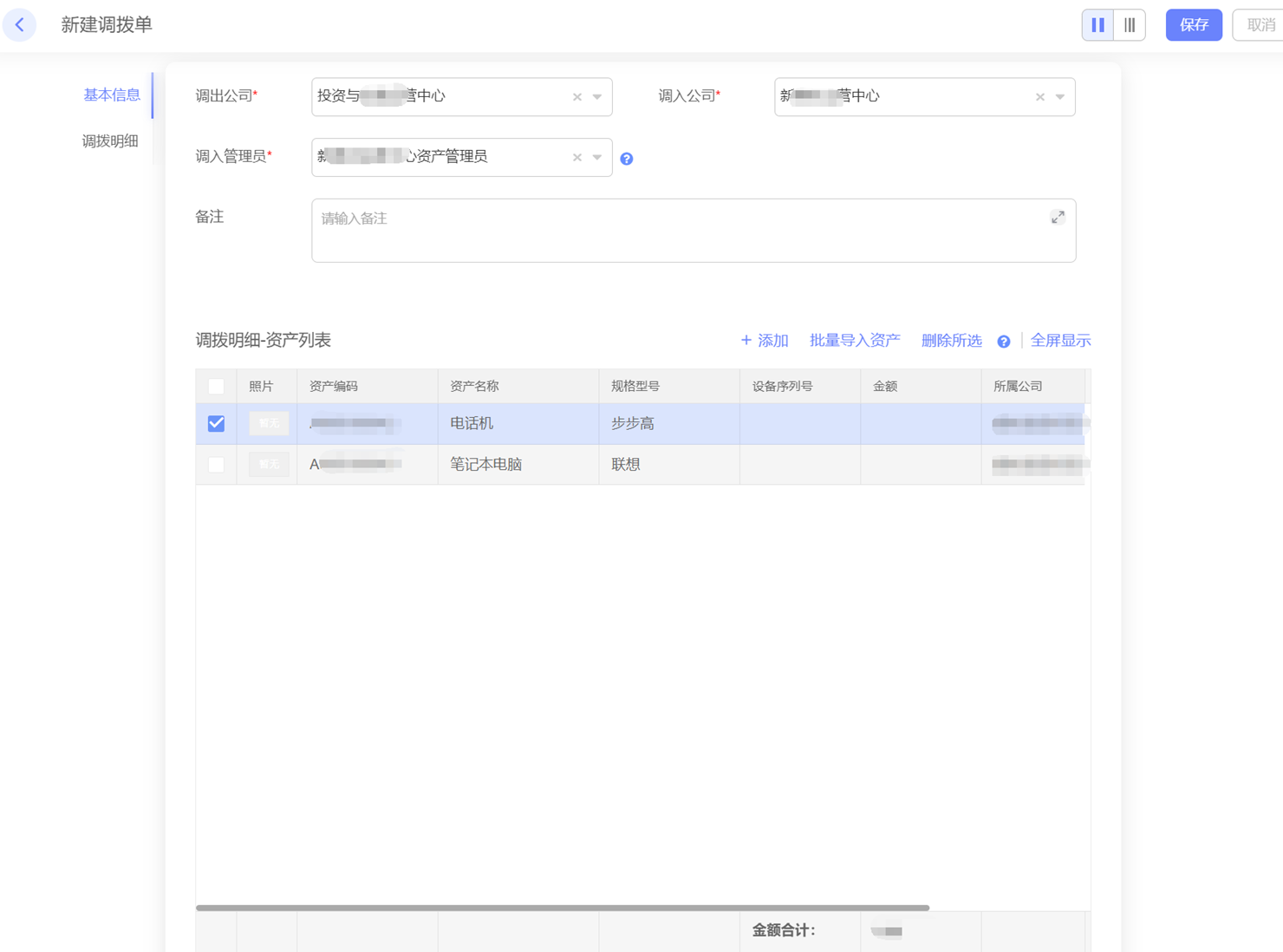Open help tip beside 调入管理员
The width and height of the screenshot is (1283, 952).
[x=627, y=159]
